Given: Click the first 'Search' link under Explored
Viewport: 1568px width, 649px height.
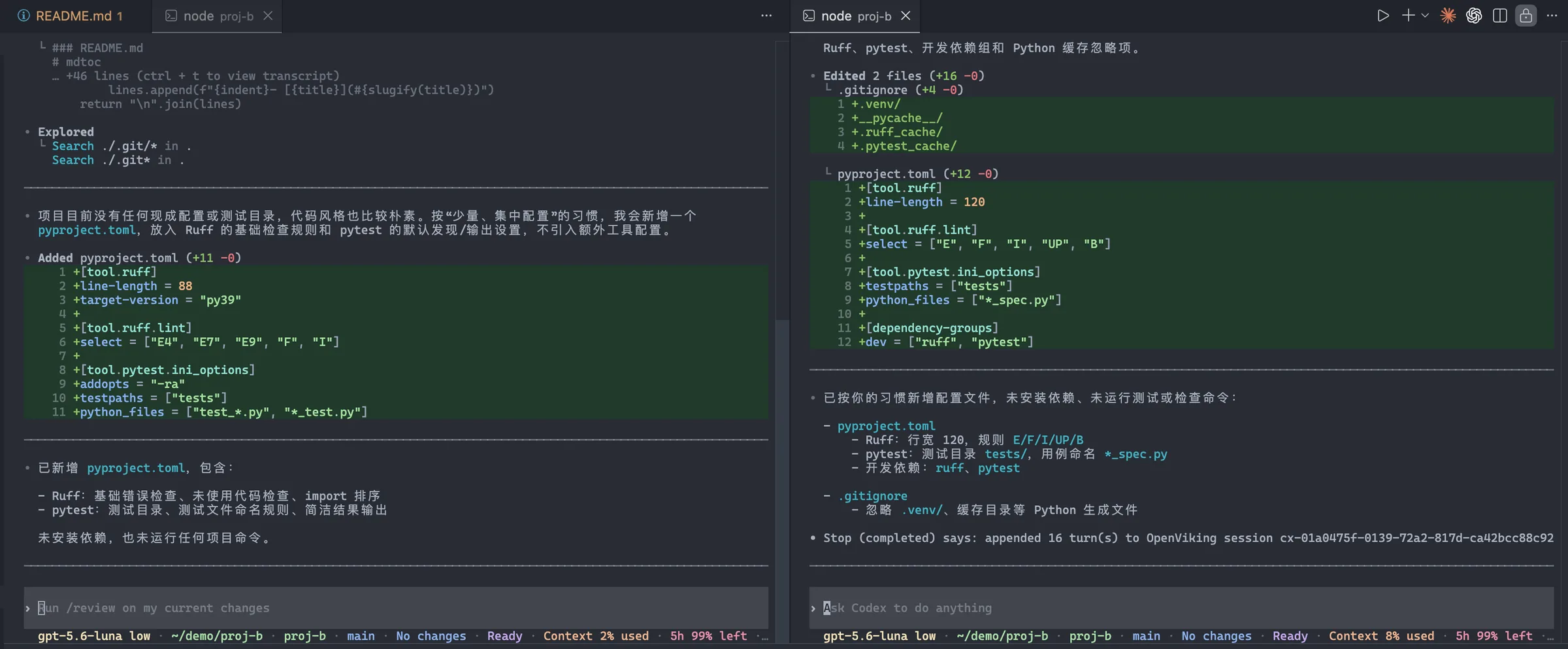Looking at the screenshot, I should click(73, 146).
